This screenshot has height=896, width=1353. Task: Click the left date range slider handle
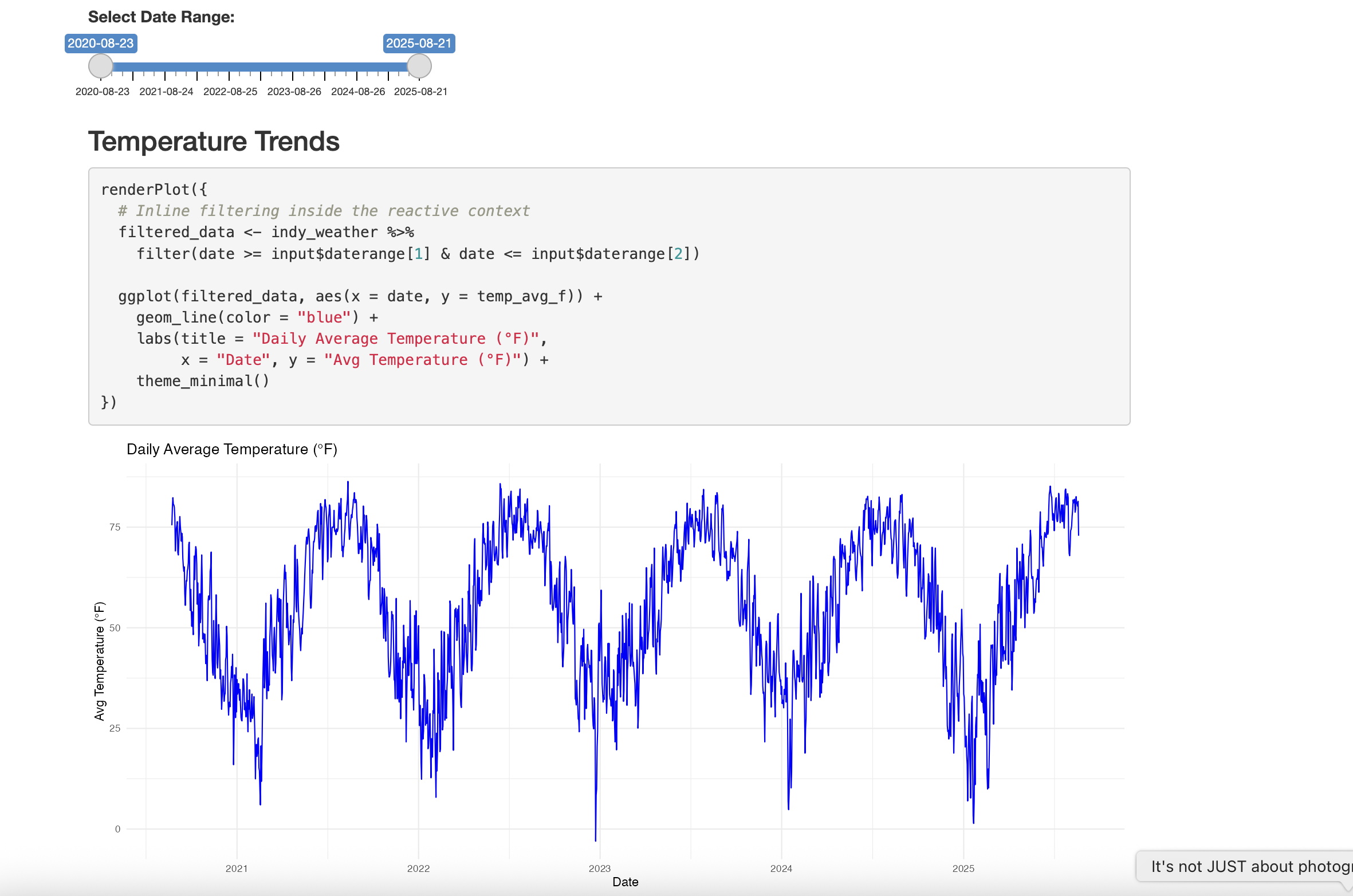click(x=101, y=66)
